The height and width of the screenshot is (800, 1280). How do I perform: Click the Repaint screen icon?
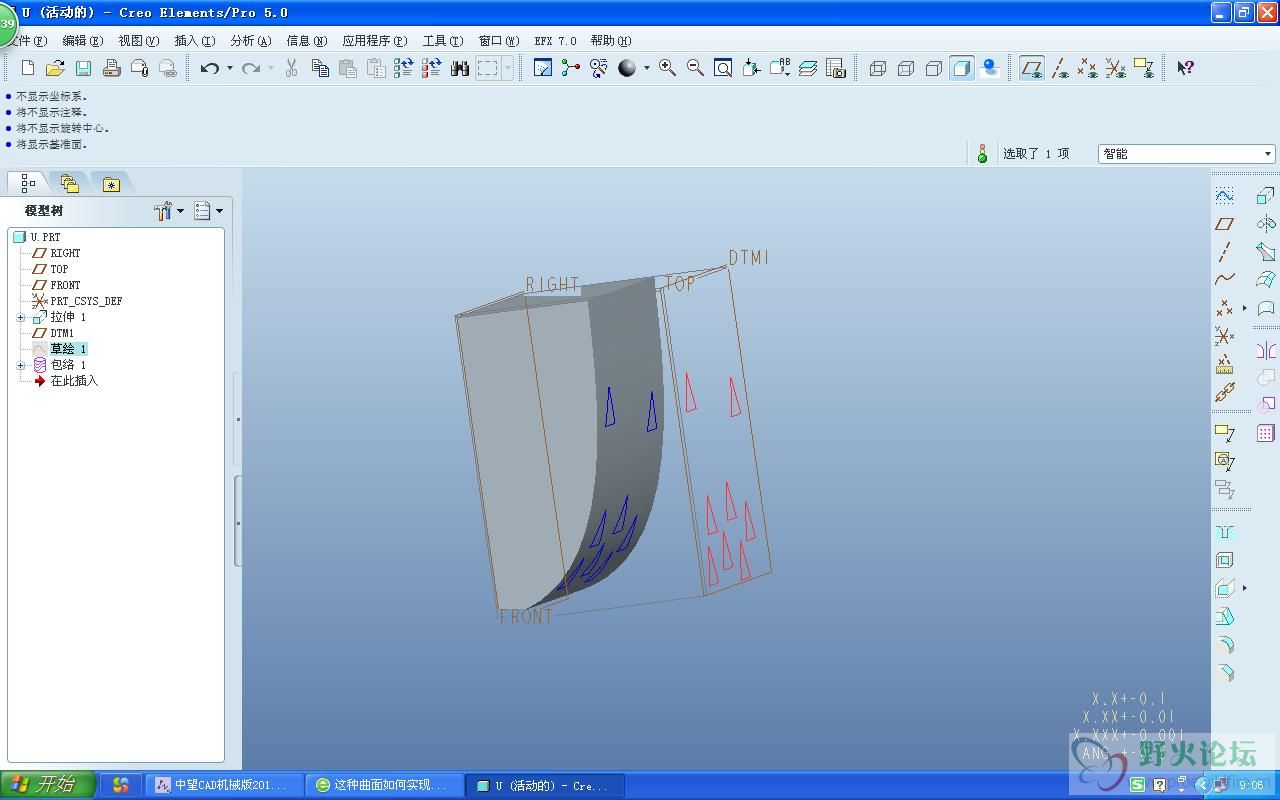543,68
